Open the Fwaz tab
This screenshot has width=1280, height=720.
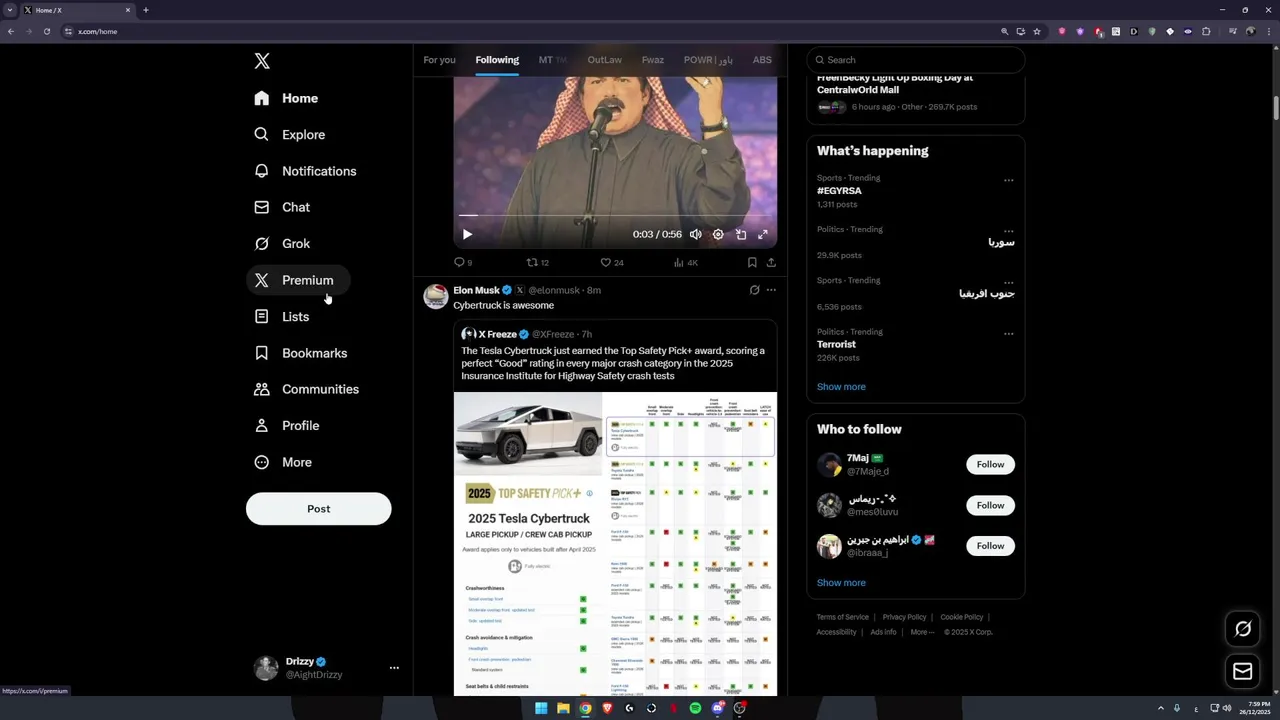(653, 60)
